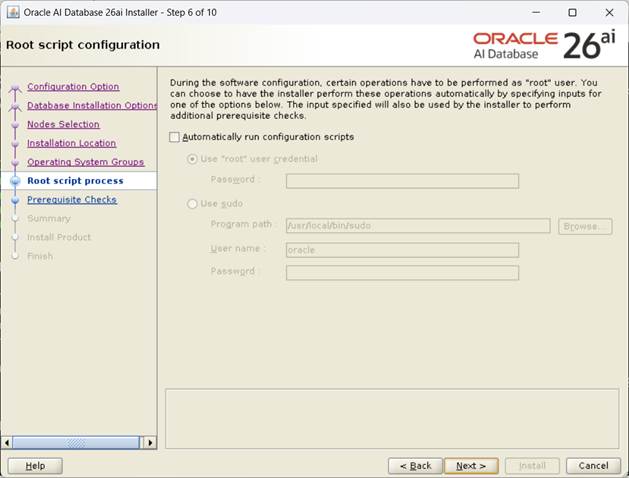This screenshot has height=478, width=629.
Task: Click the sudo User name field
Action: (x=402, y=250)
